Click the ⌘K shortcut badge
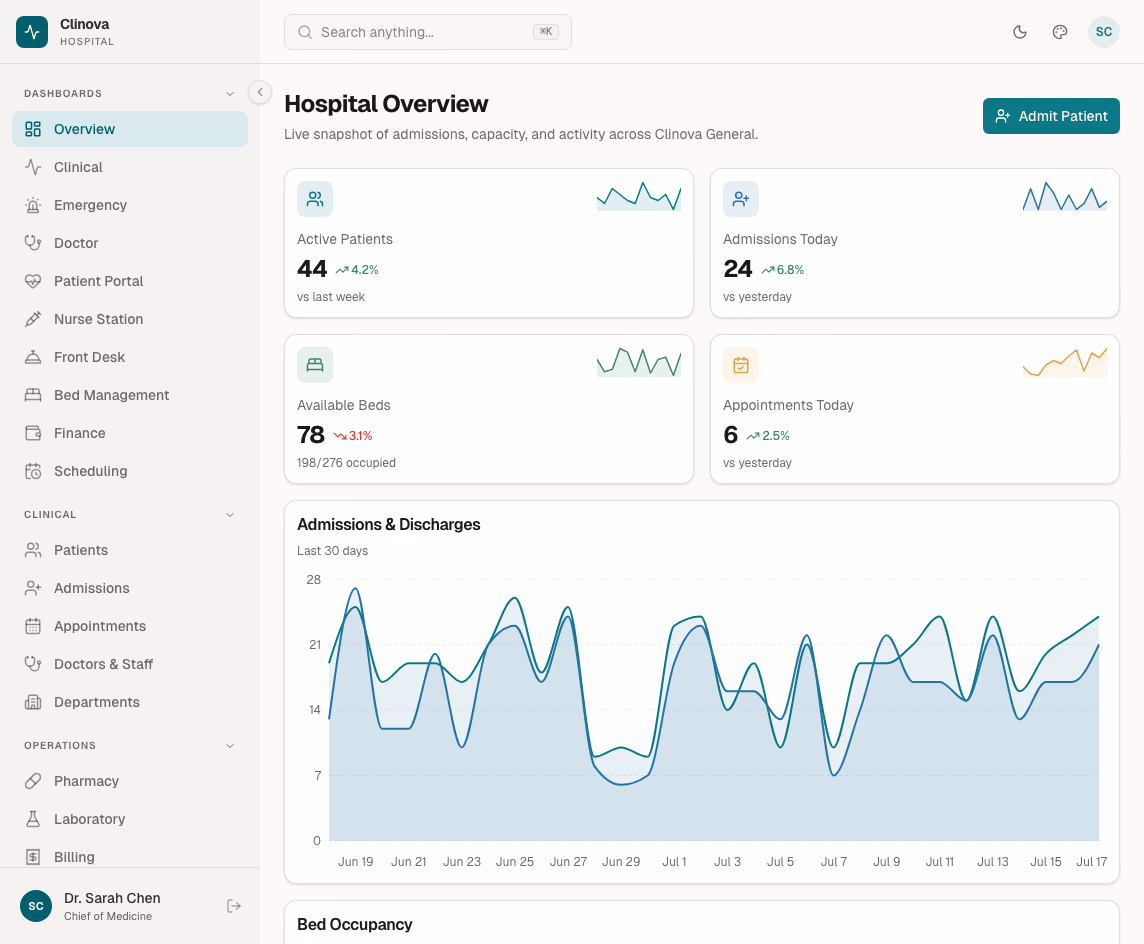 pyautogui.click(x=546, y=31)
